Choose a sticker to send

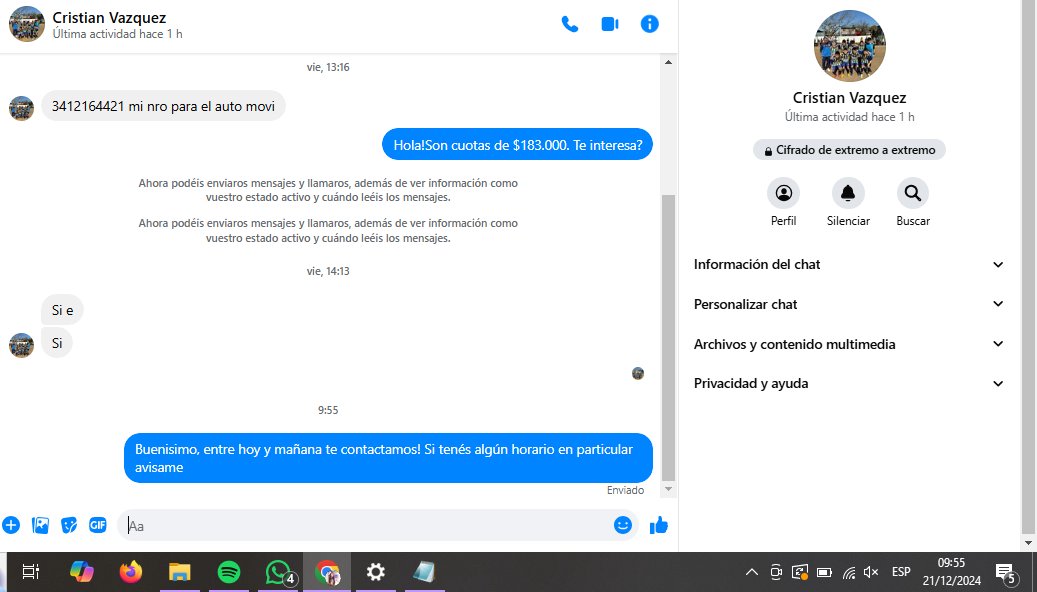click(69, 525)
